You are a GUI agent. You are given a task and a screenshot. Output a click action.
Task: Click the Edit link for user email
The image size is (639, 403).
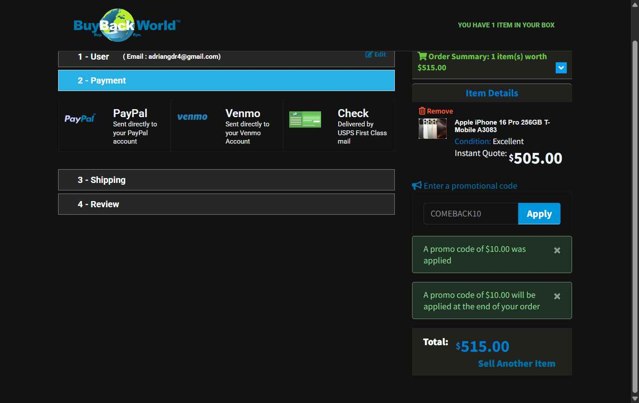375,54
